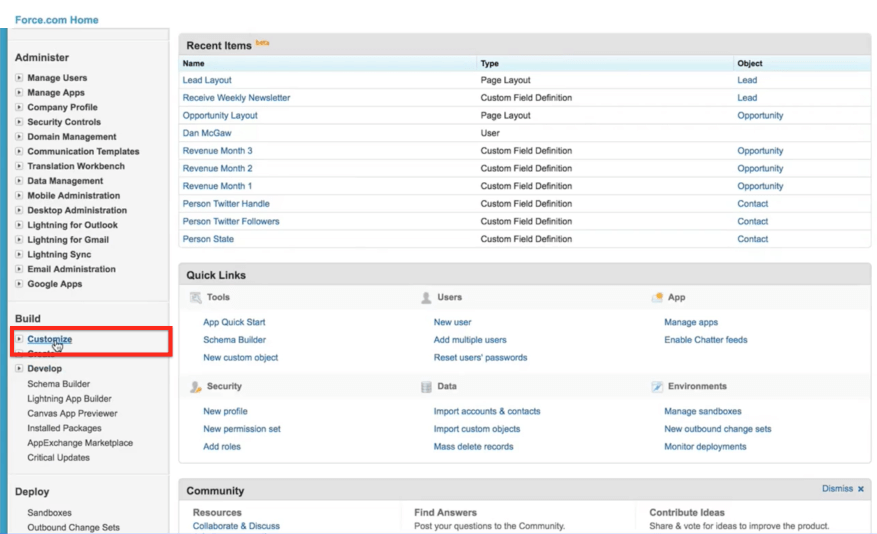Expand Translation Workbench arrow
This screenshot has height=534, width=877.
(x=19, y=166)
